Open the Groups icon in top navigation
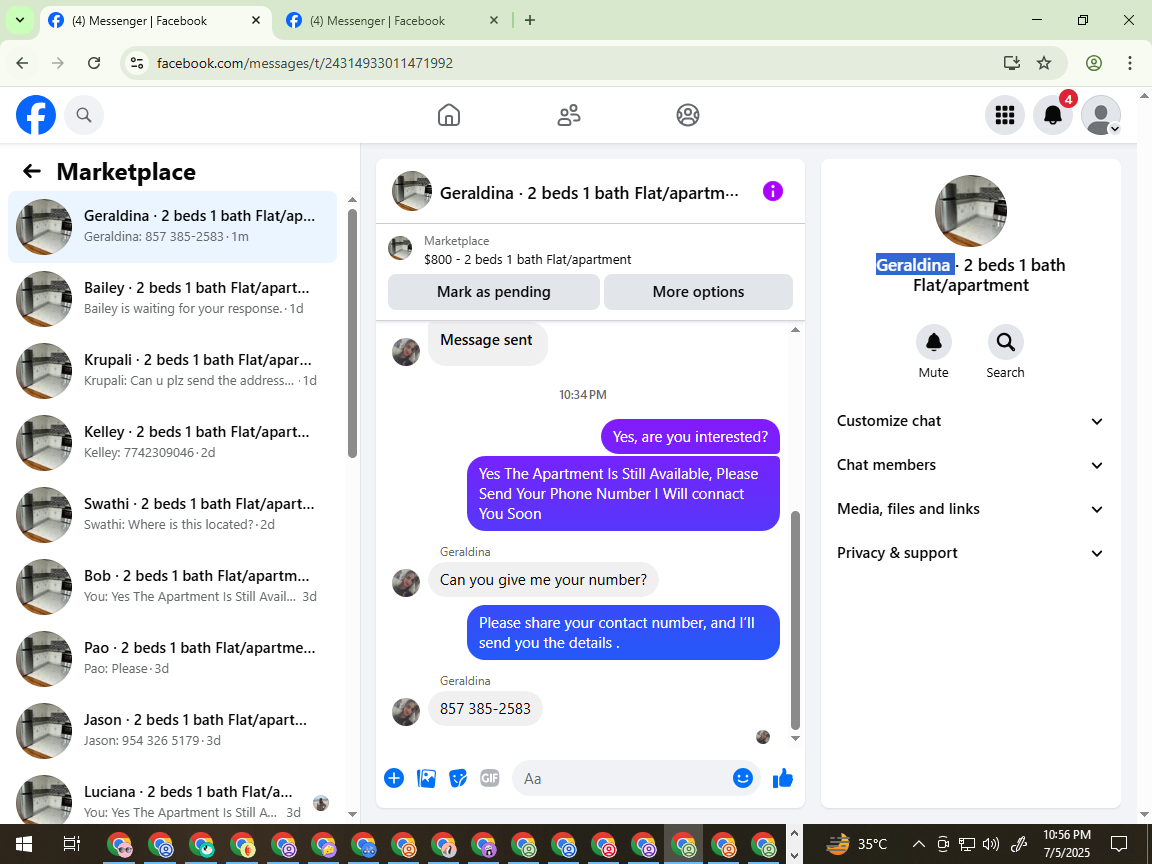This screenshot has height=864, width=1152. [x=688, y=115]
